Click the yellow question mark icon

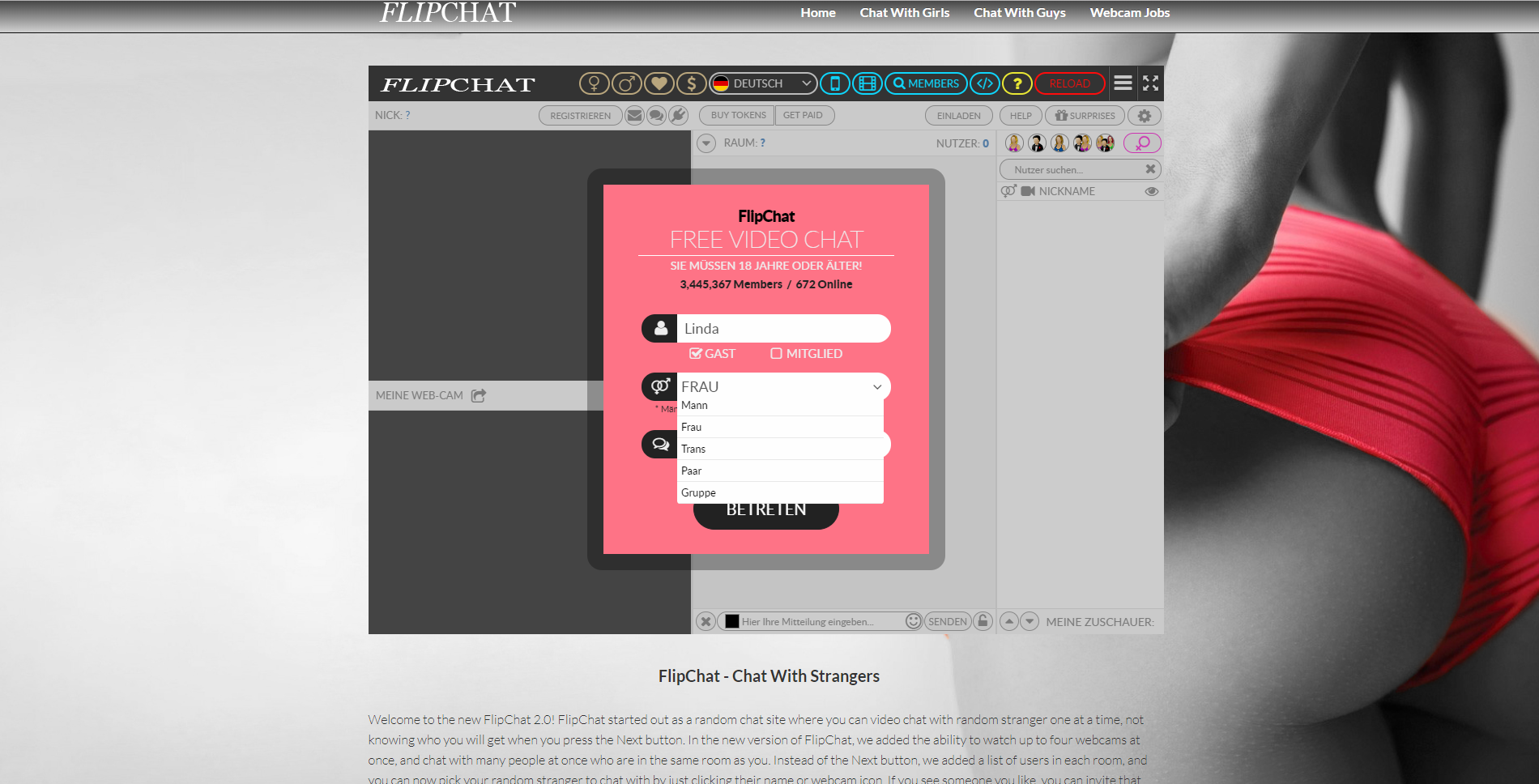[x=1017, y=83]
